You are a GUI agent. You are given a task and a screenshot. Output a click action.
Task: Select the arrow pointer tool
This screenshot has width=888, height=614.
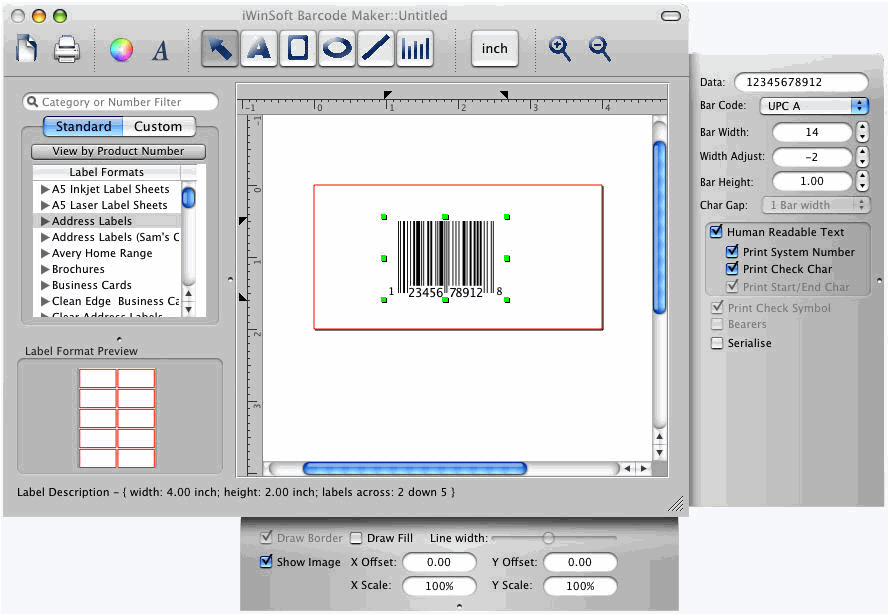[x=219, y=48]
